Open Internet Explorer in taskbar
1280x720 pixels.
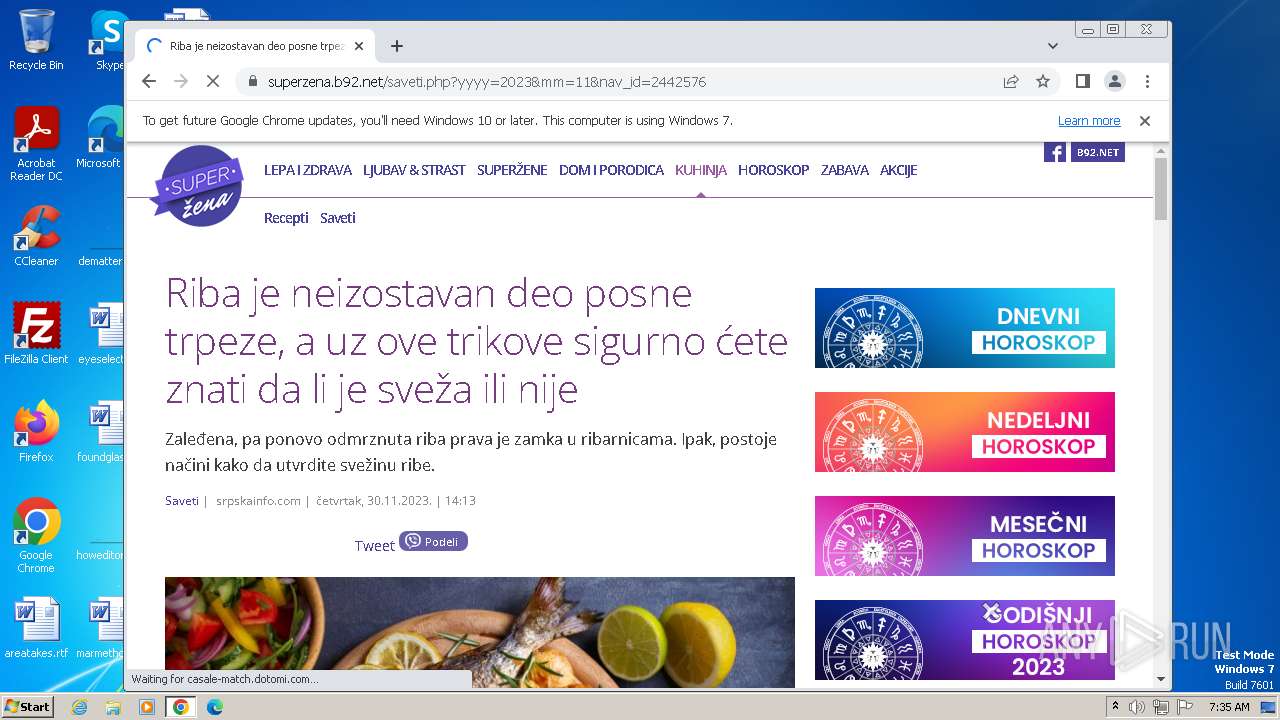(79, 706)
